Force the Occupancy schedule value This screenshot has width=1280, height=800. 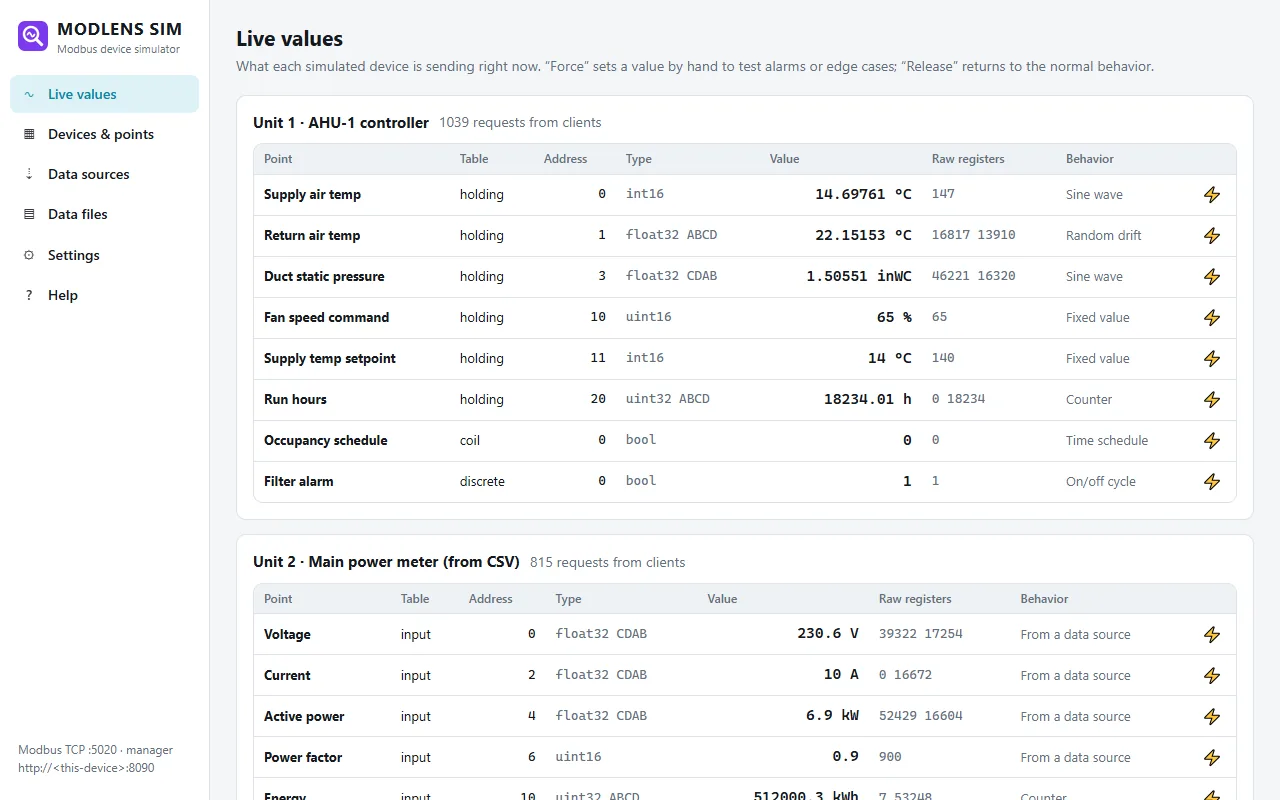coord(1212,441)
